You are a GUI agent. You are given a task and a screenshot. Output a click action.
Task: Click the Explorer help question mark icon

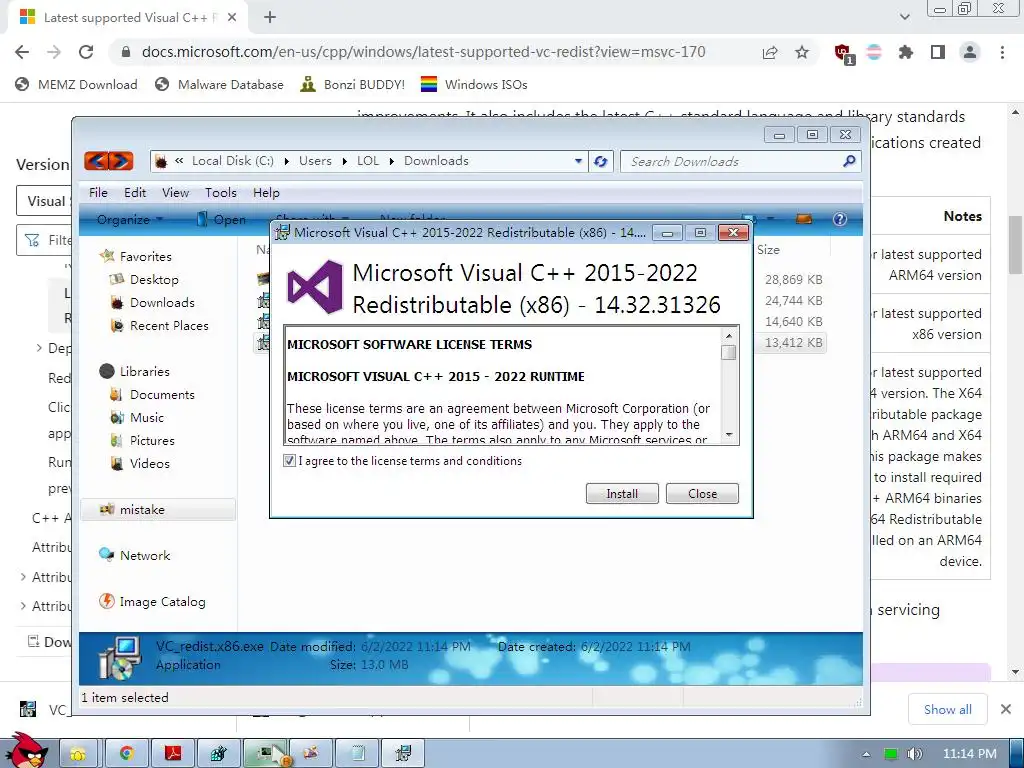[x=840, y=219]
